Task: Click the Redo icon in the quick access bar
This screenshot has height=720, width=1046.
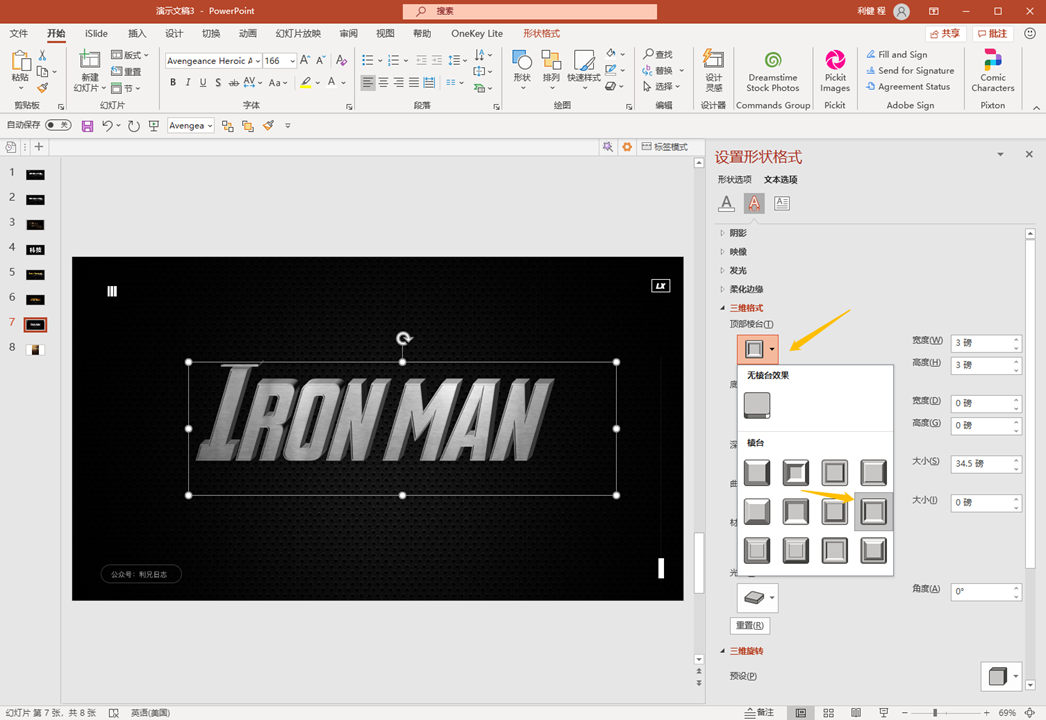Action: click(133, 125)
